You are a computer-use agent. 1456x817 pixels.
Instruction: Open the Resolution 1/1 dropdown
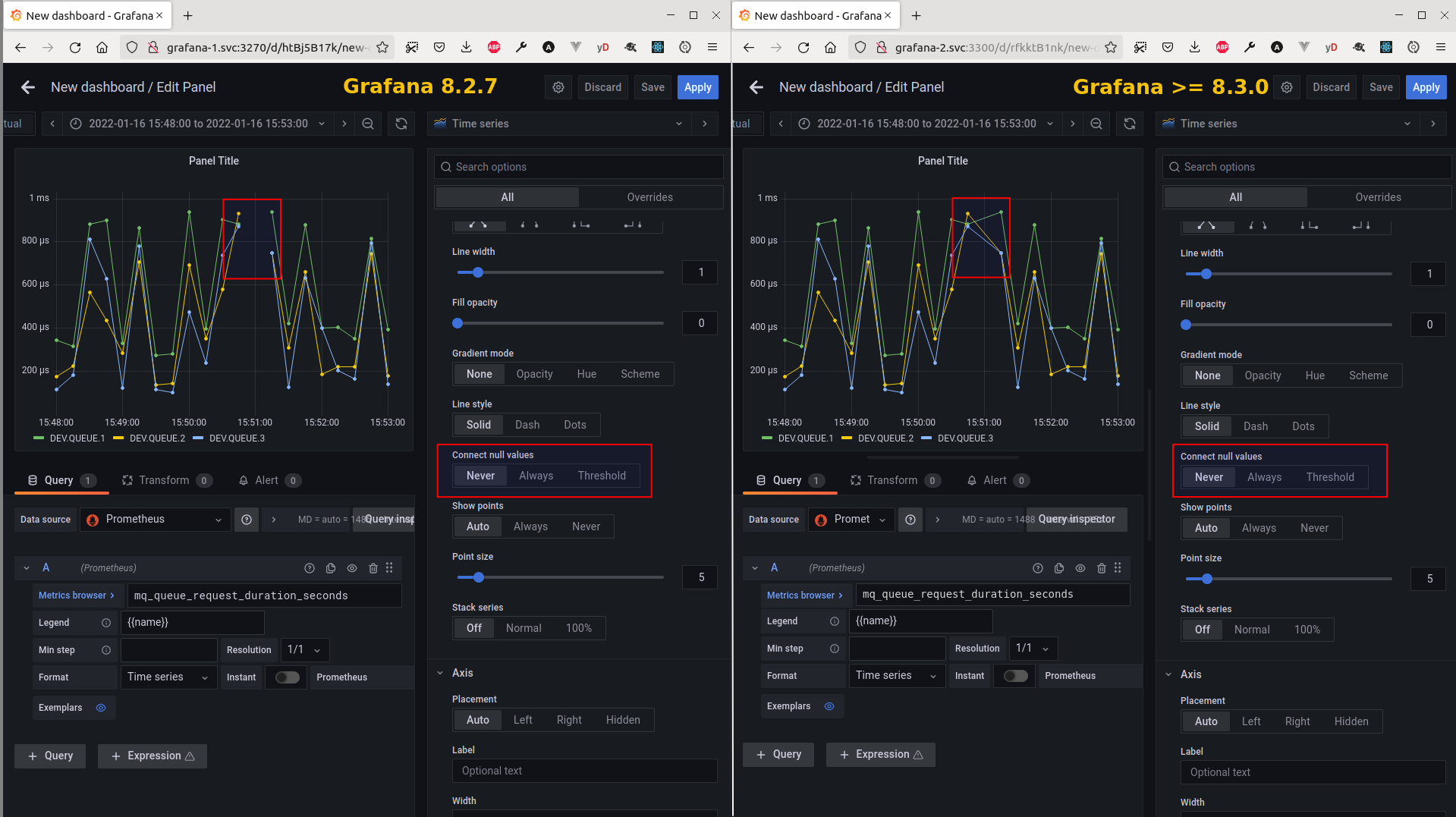click(x=303, y=649)
